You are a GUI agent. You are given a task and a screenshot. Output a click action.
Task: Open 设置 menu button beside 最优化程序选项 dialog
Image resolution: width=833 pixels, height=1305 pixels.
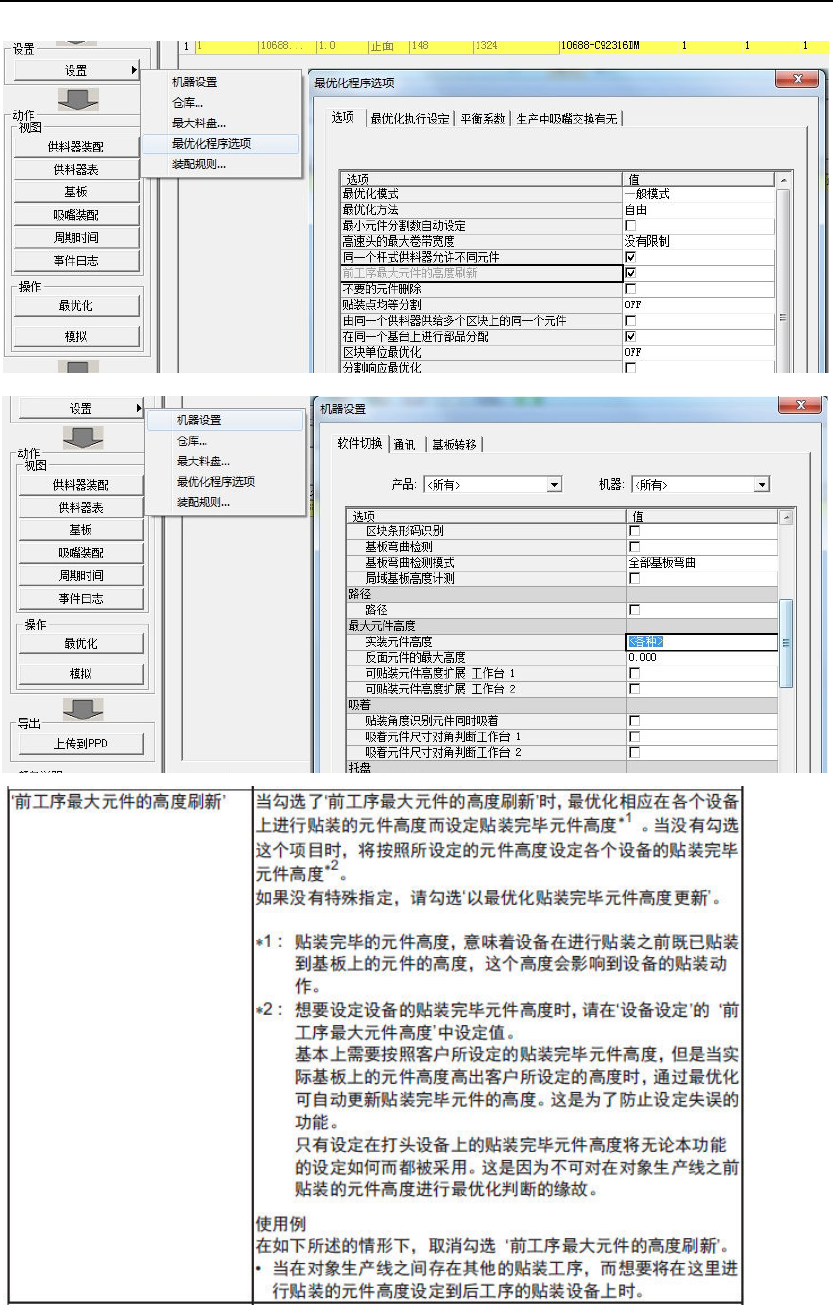[x=76, y=70]
